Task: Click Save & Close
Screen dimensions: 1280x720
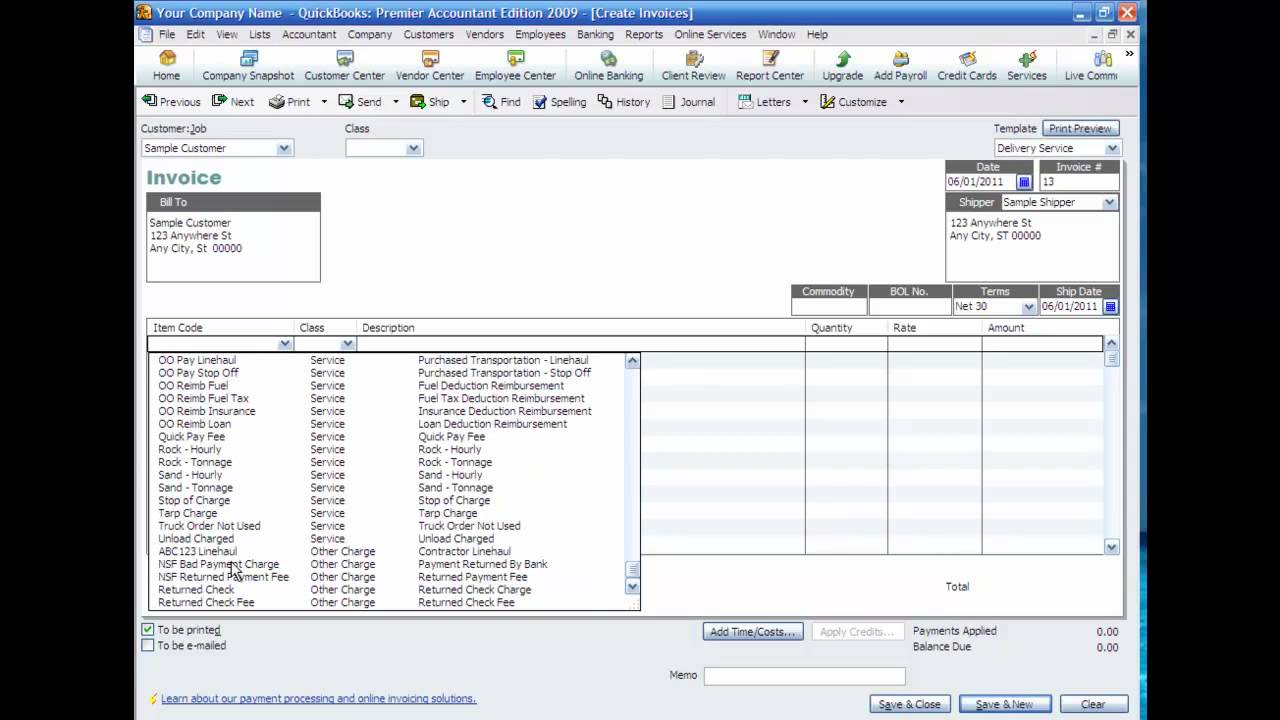Action: tap(909, 704)
